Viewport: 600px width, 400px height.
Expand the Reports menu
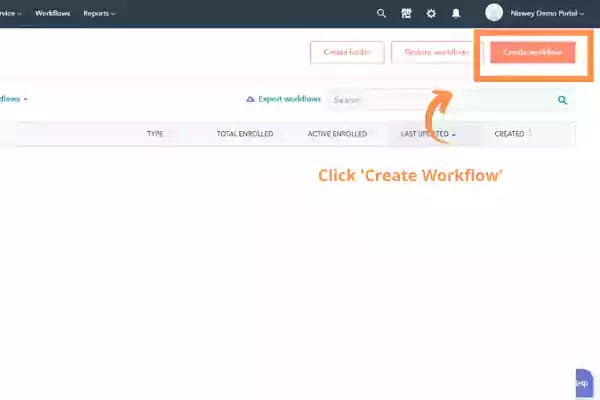click(x=99, y=13)
